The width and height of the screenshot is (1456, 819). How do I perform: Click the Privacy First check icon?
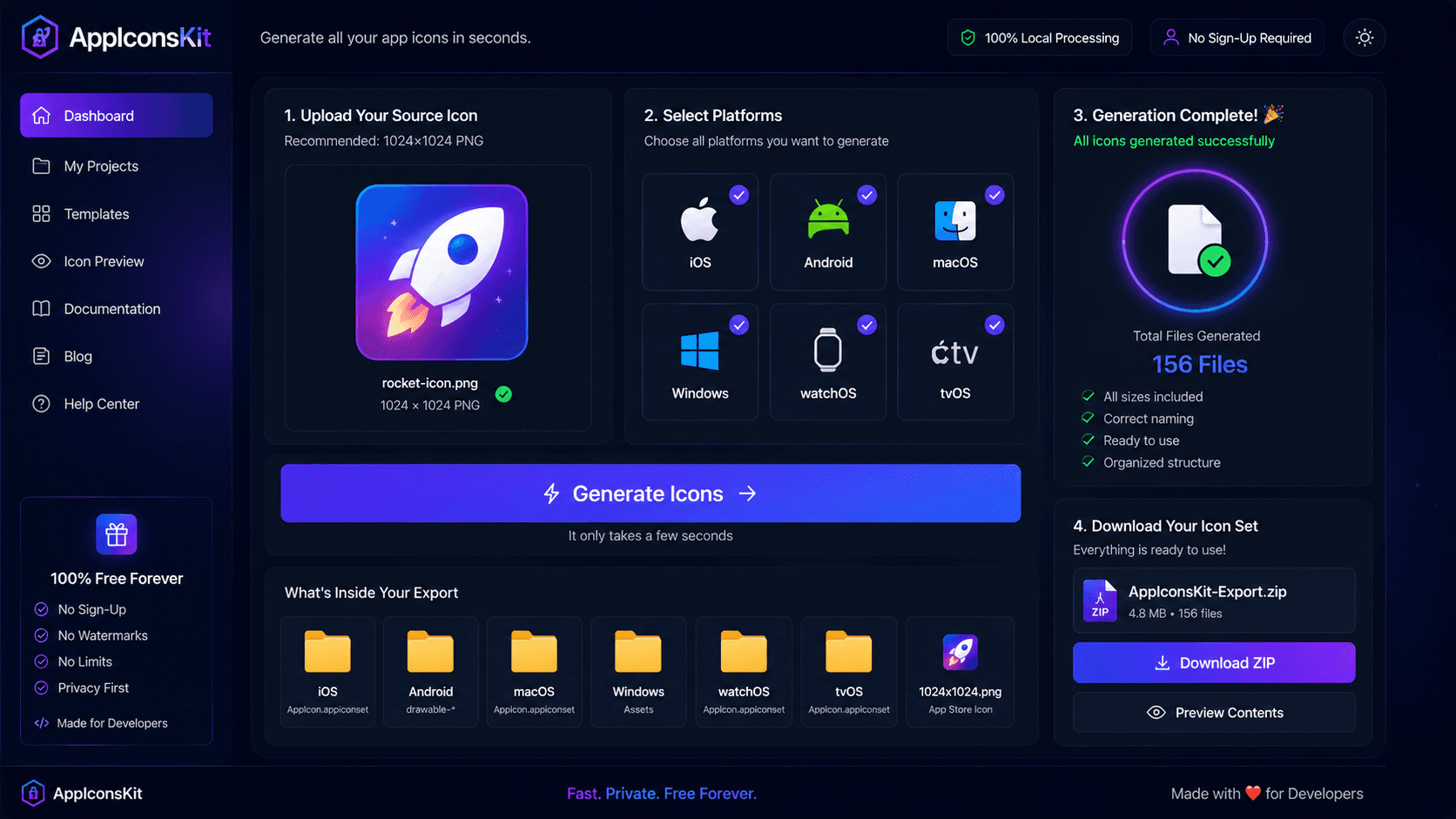tap(41, 688)
